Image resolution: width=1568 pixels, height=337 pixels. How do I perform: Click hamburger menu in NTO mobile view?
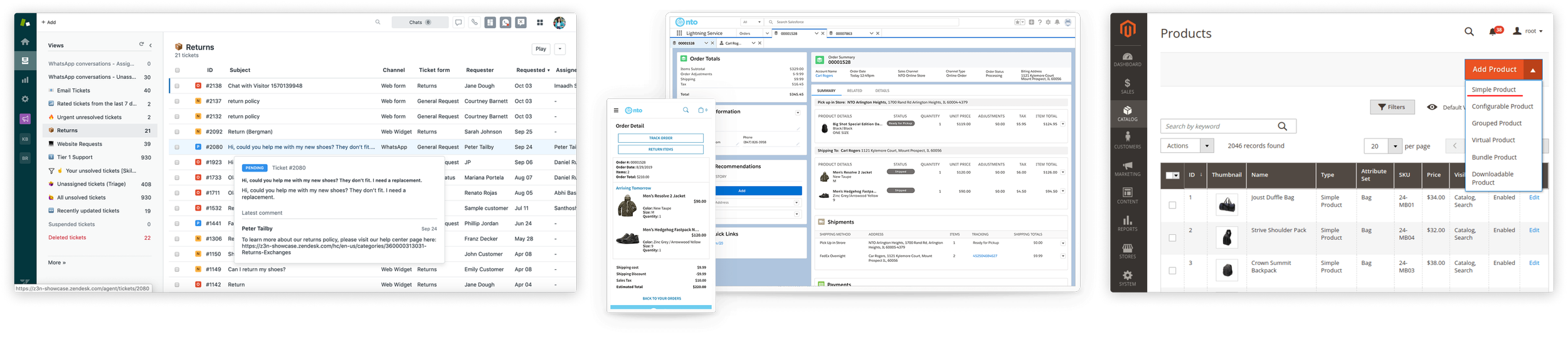[x=616, y=110]
